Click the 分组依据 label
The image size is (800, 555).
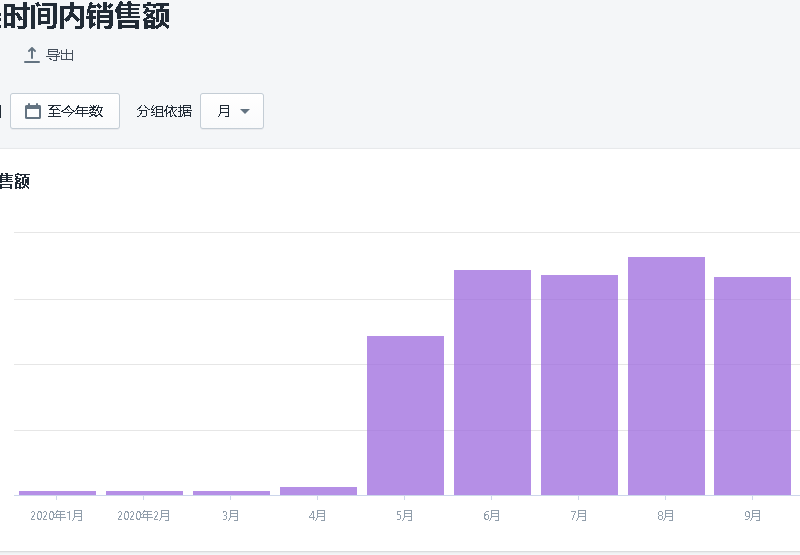164,111
